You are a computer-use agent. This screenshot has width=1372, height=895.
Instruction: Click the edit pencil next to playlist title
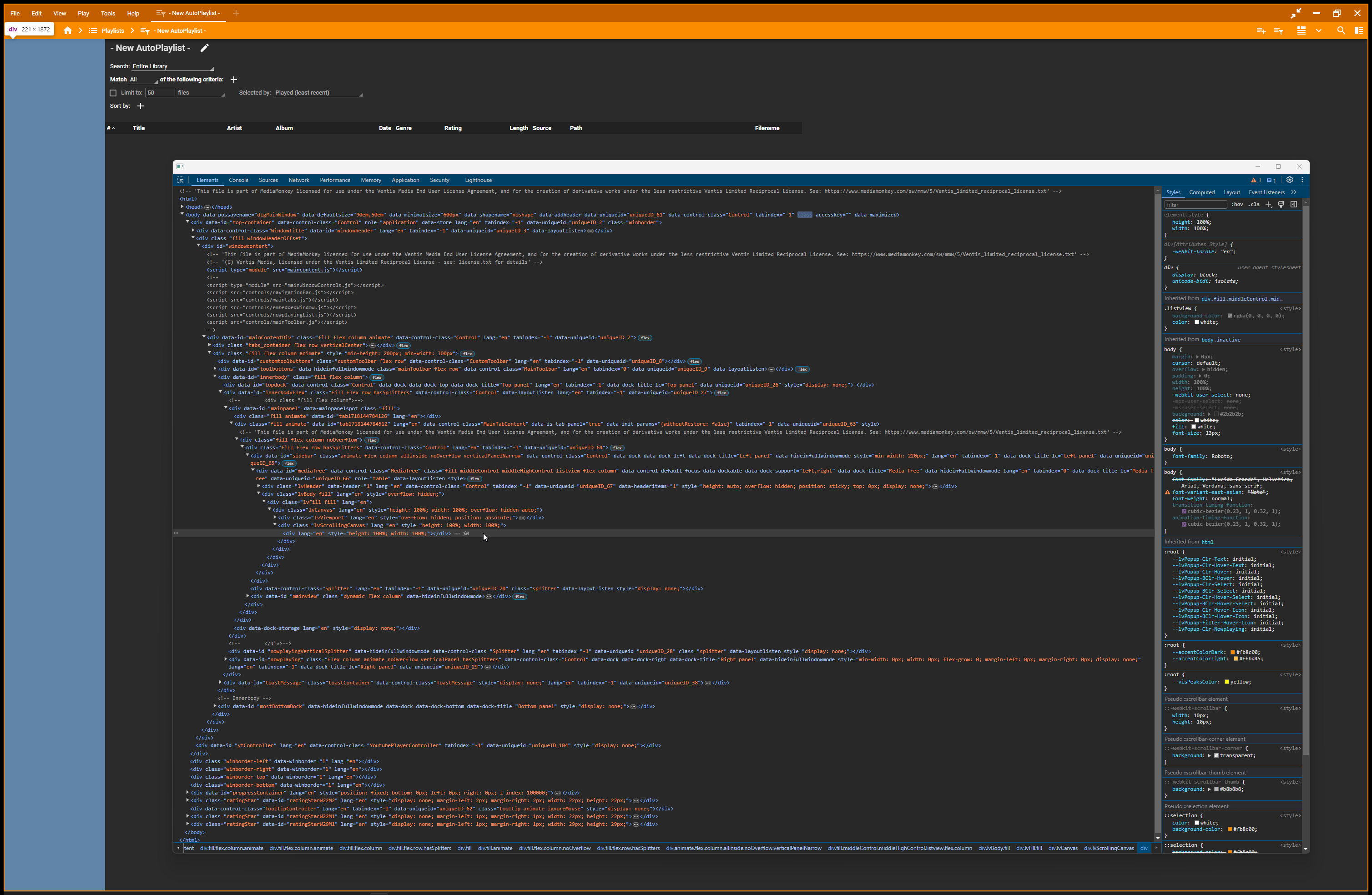(204, 48)
